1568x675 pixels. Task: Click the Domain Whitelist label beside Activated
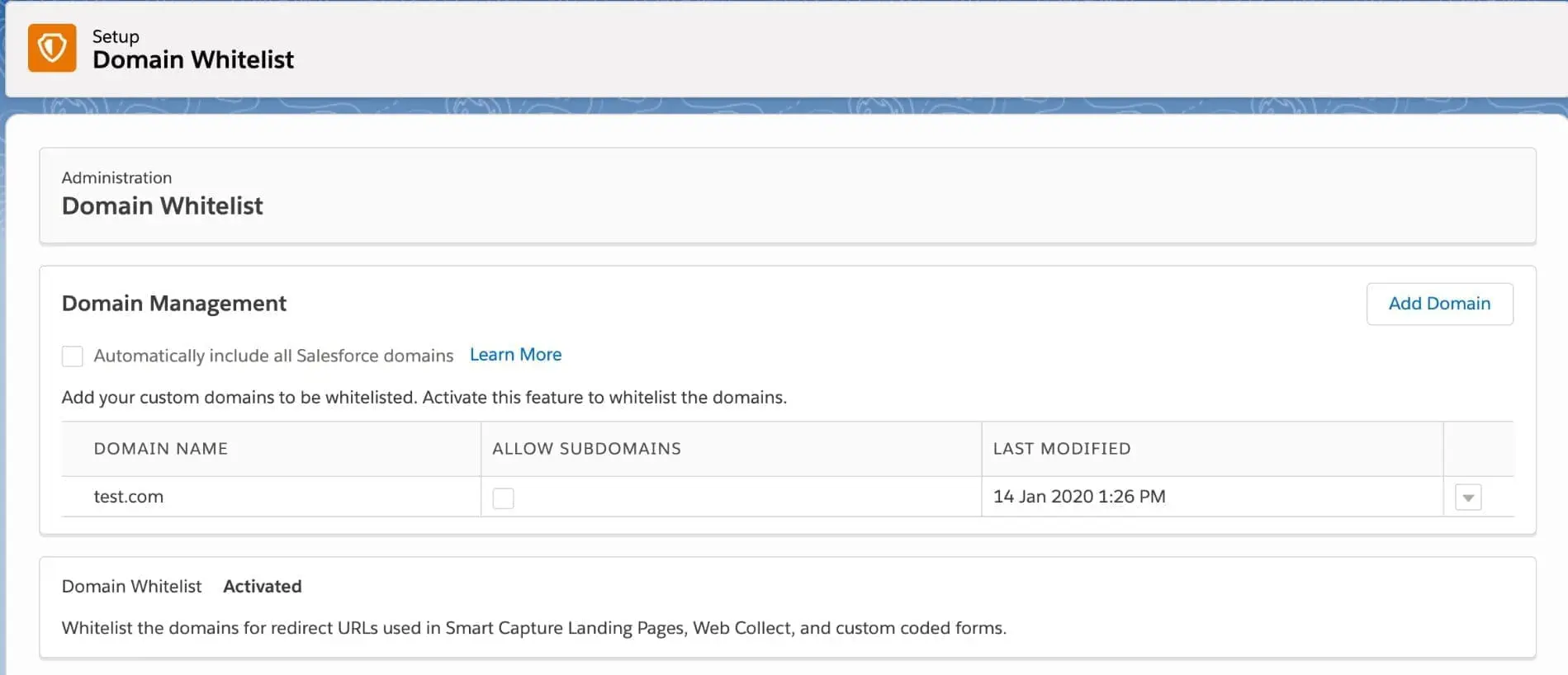point(131,587)
